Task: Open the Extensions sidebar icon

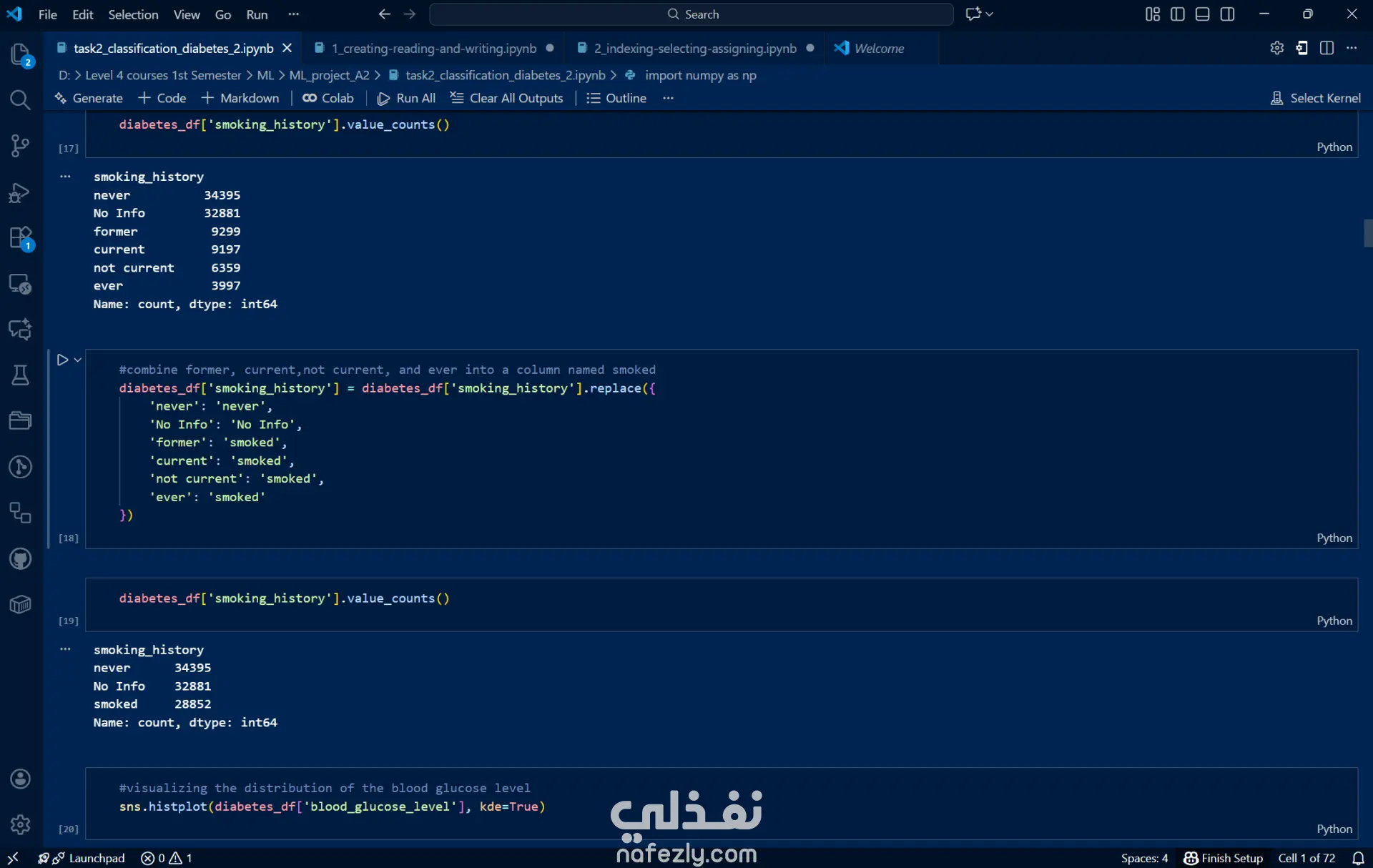Action: coord(20,238)
